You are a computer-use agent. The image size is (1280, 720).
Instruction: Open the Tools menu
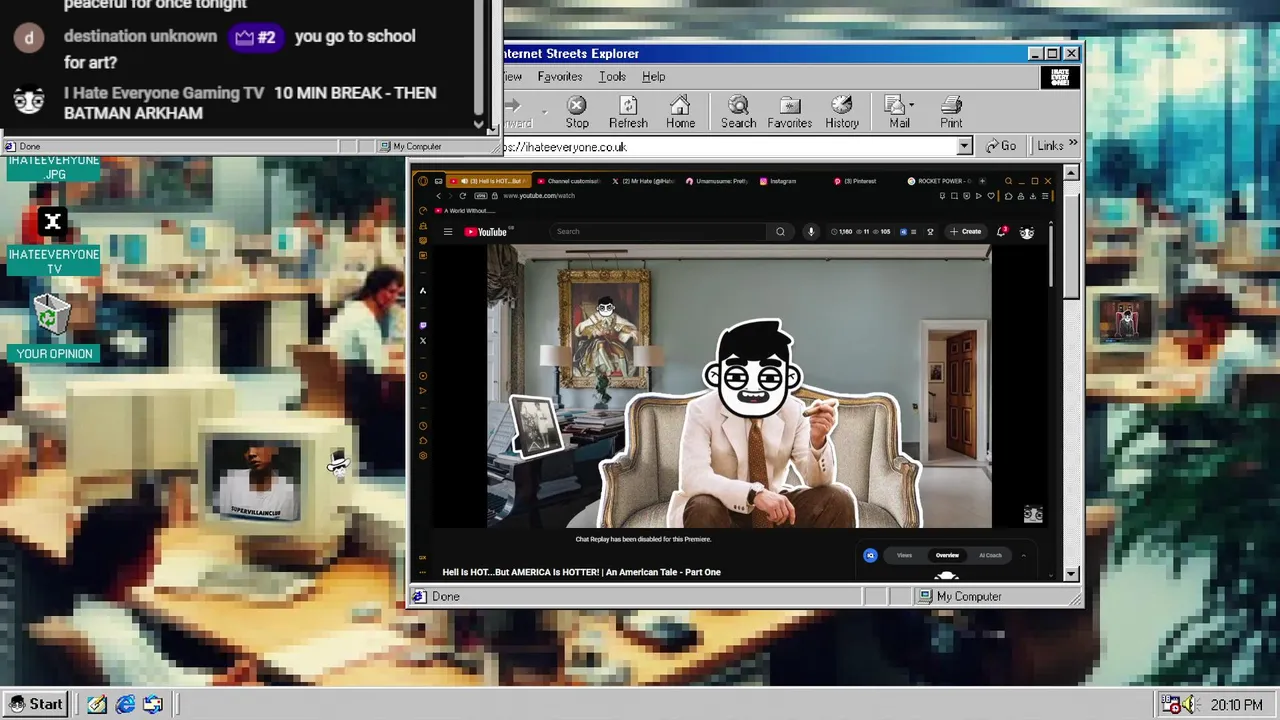[612, 77]
